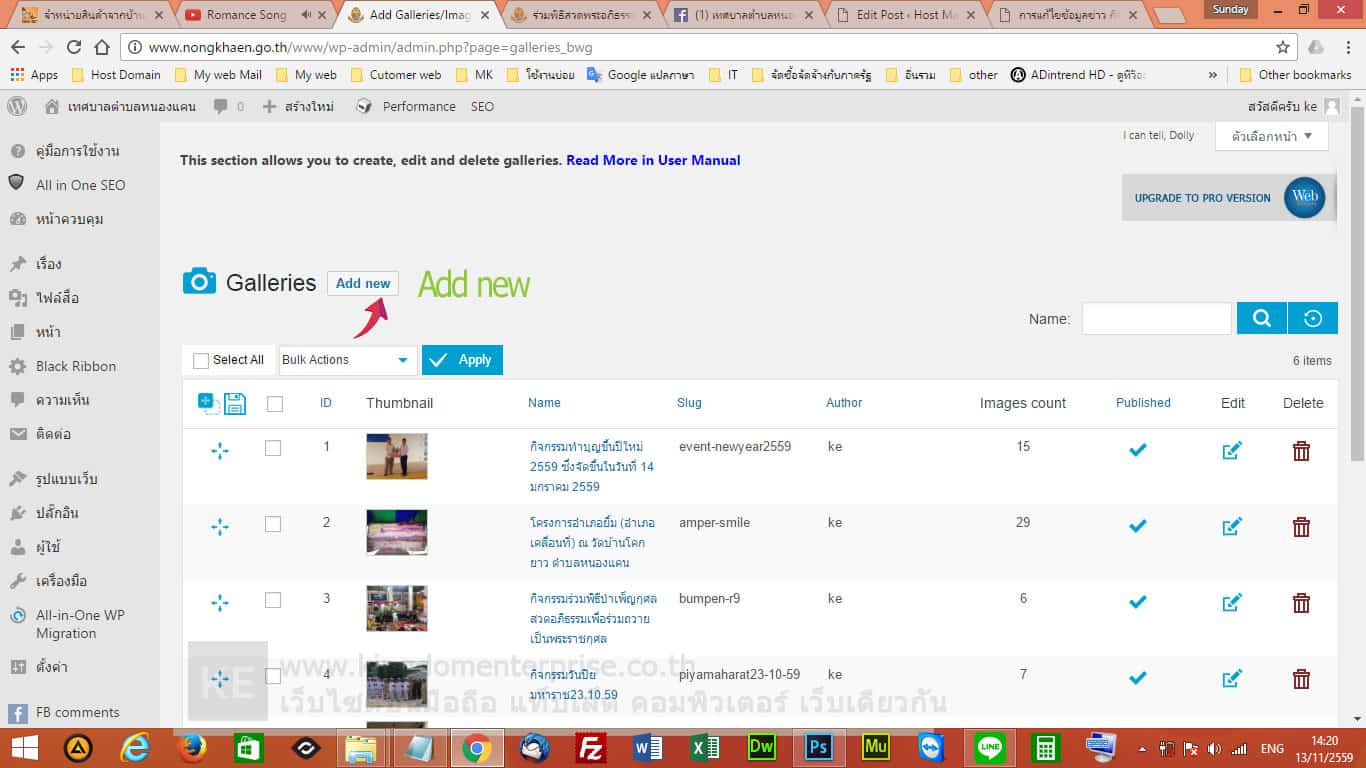Click the Name search input field
This screenshot has width=1366, height=768.
pyautogui.click(x=1156, y=319)
